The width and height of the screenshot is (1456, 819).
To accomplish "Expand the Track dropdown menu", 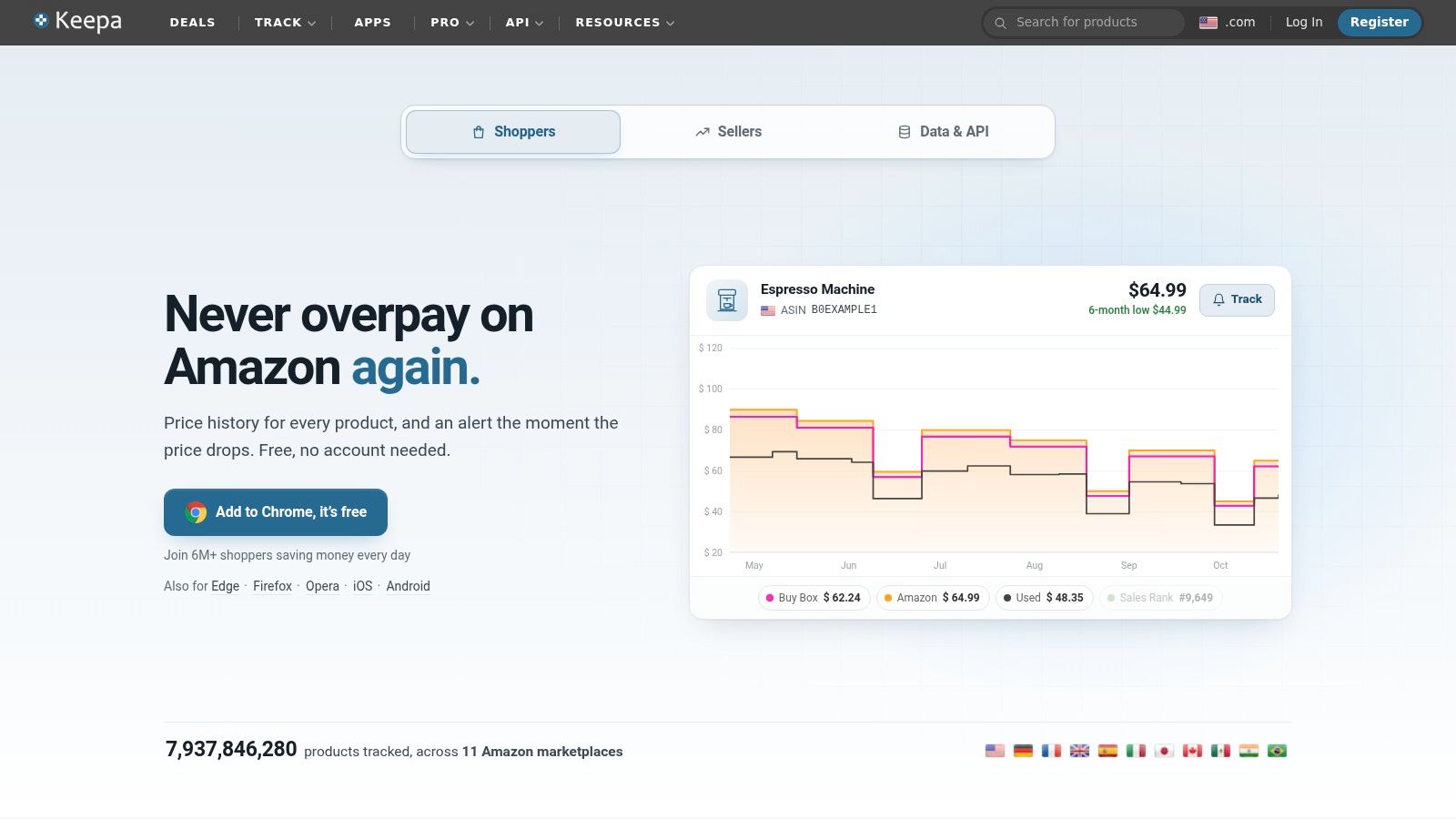I will 285,23.
